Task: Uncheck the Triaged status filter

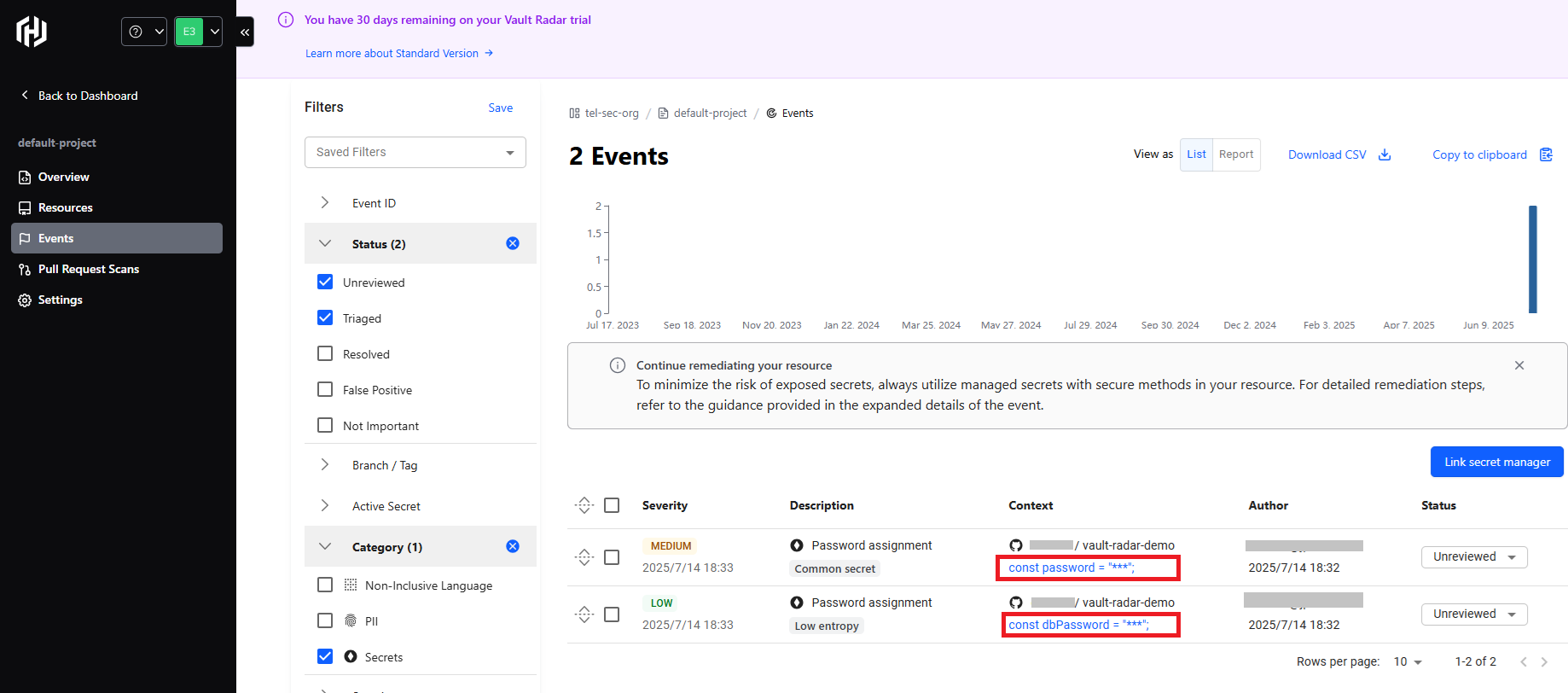Action: coord(325,317)
